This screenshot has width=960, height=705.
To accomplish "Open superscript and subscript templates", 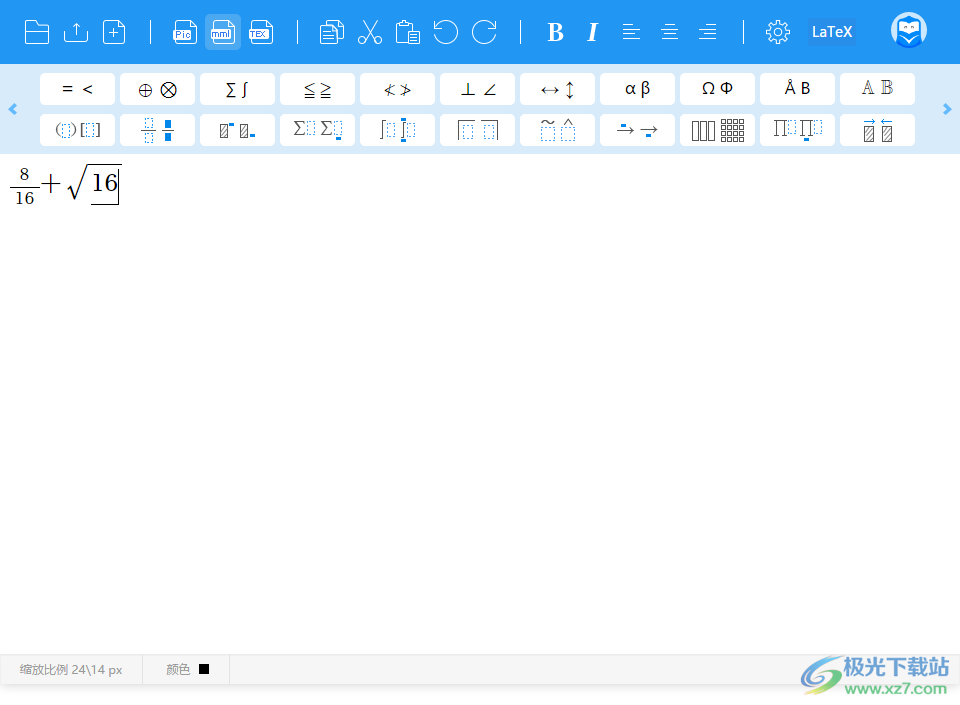I will click(x=237, y=130).
